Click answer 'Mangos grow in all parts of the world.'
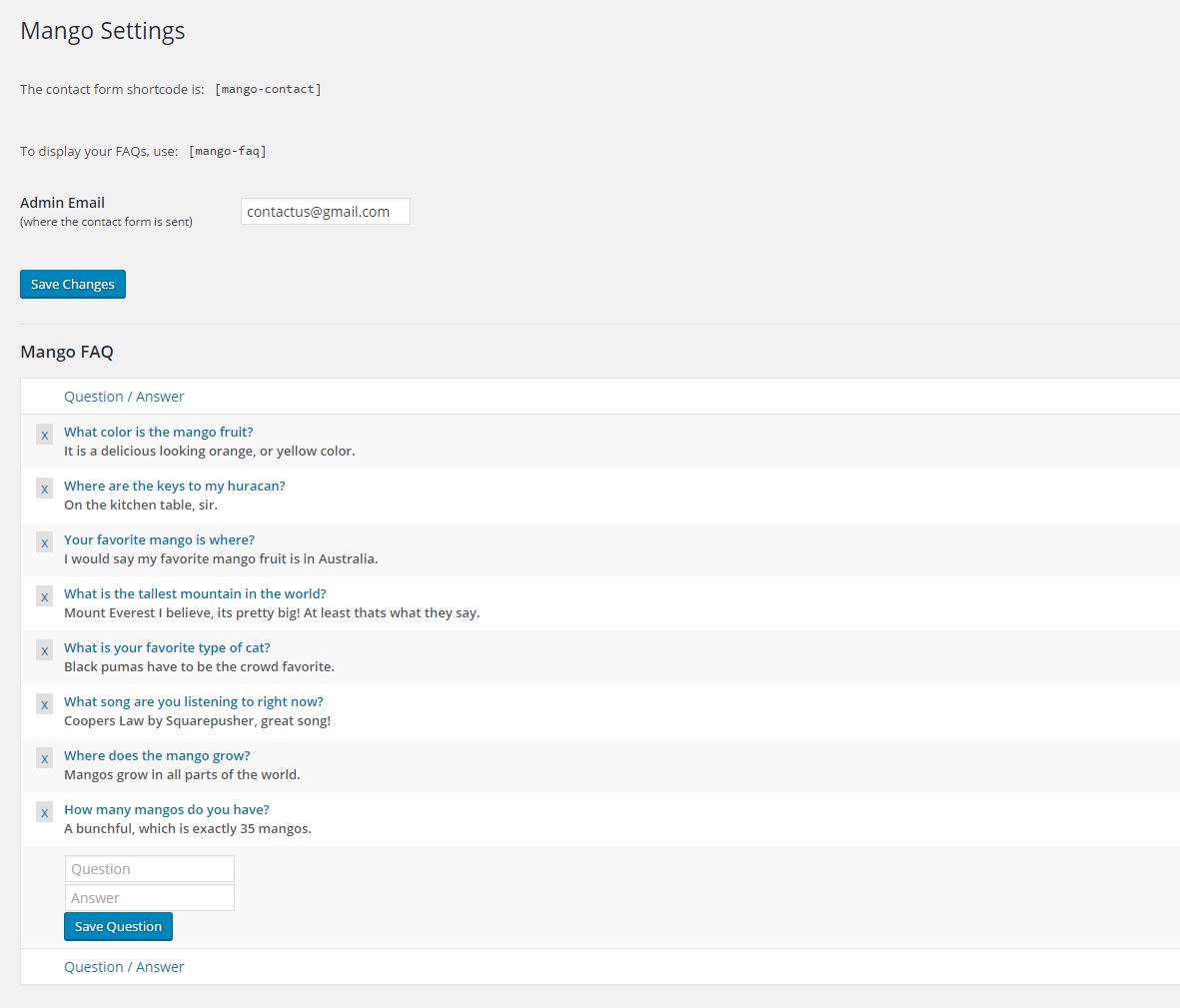Viewport: 1180px width, 1008px height. click(x=182, y=775)
